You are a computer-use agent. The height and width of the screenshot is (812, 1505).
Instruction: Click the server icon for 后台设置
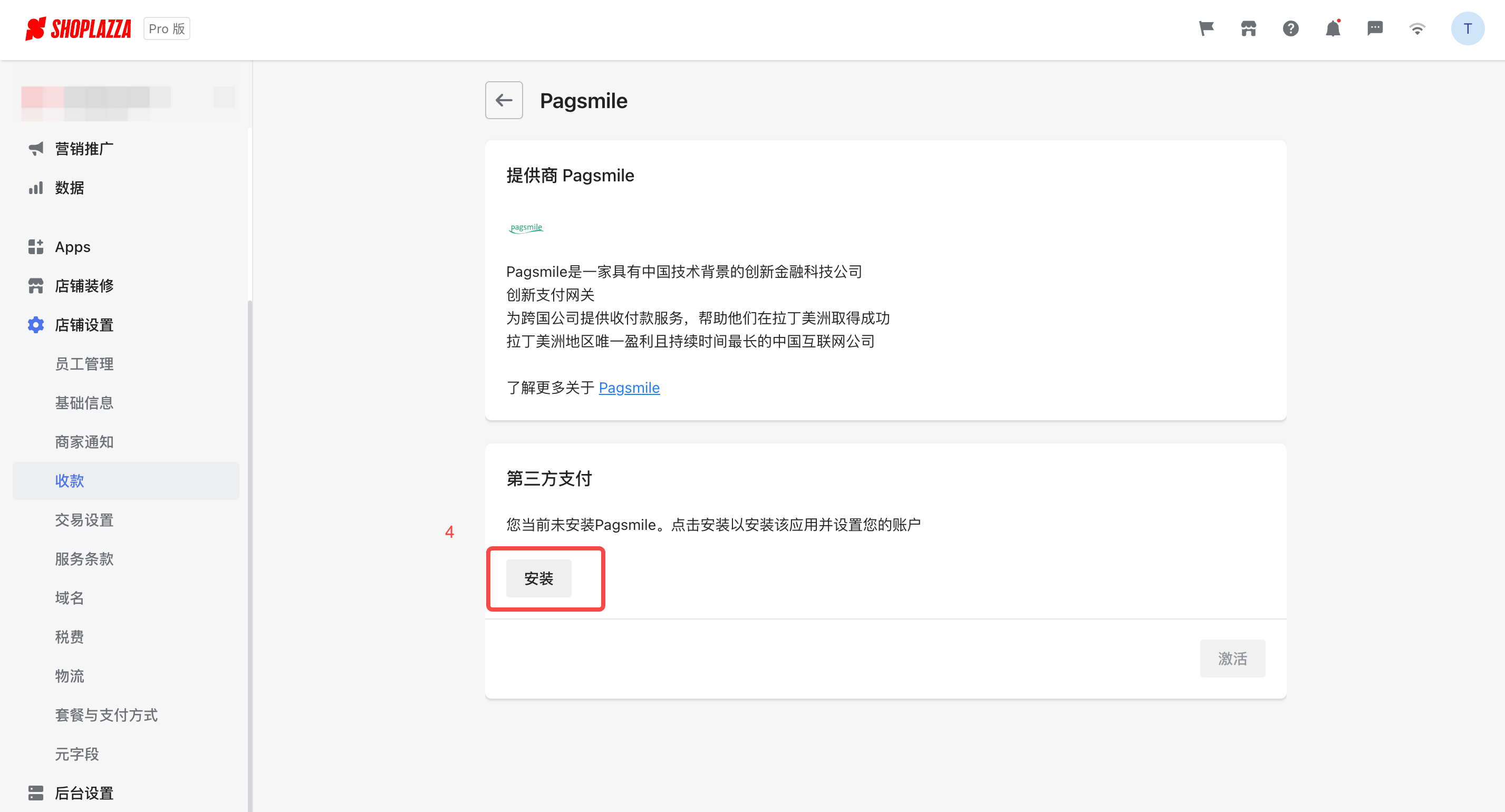pos(36,794)
